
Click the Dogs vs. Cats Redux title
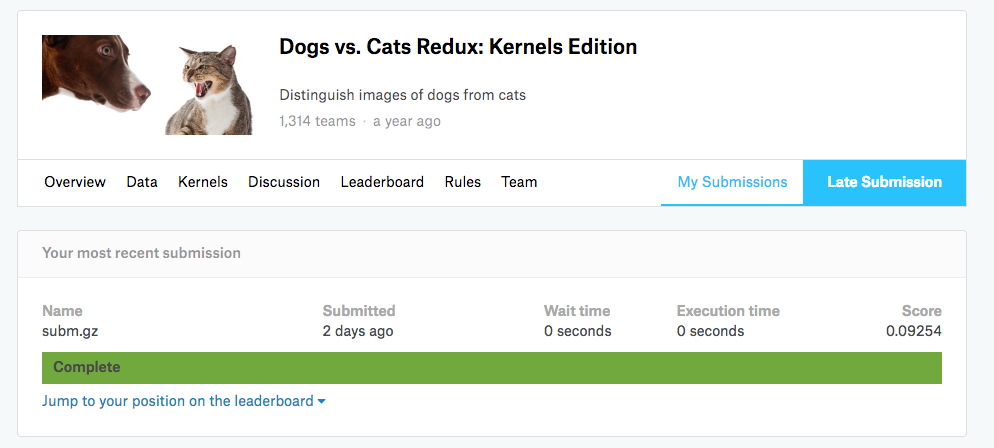tap(458, 47)
